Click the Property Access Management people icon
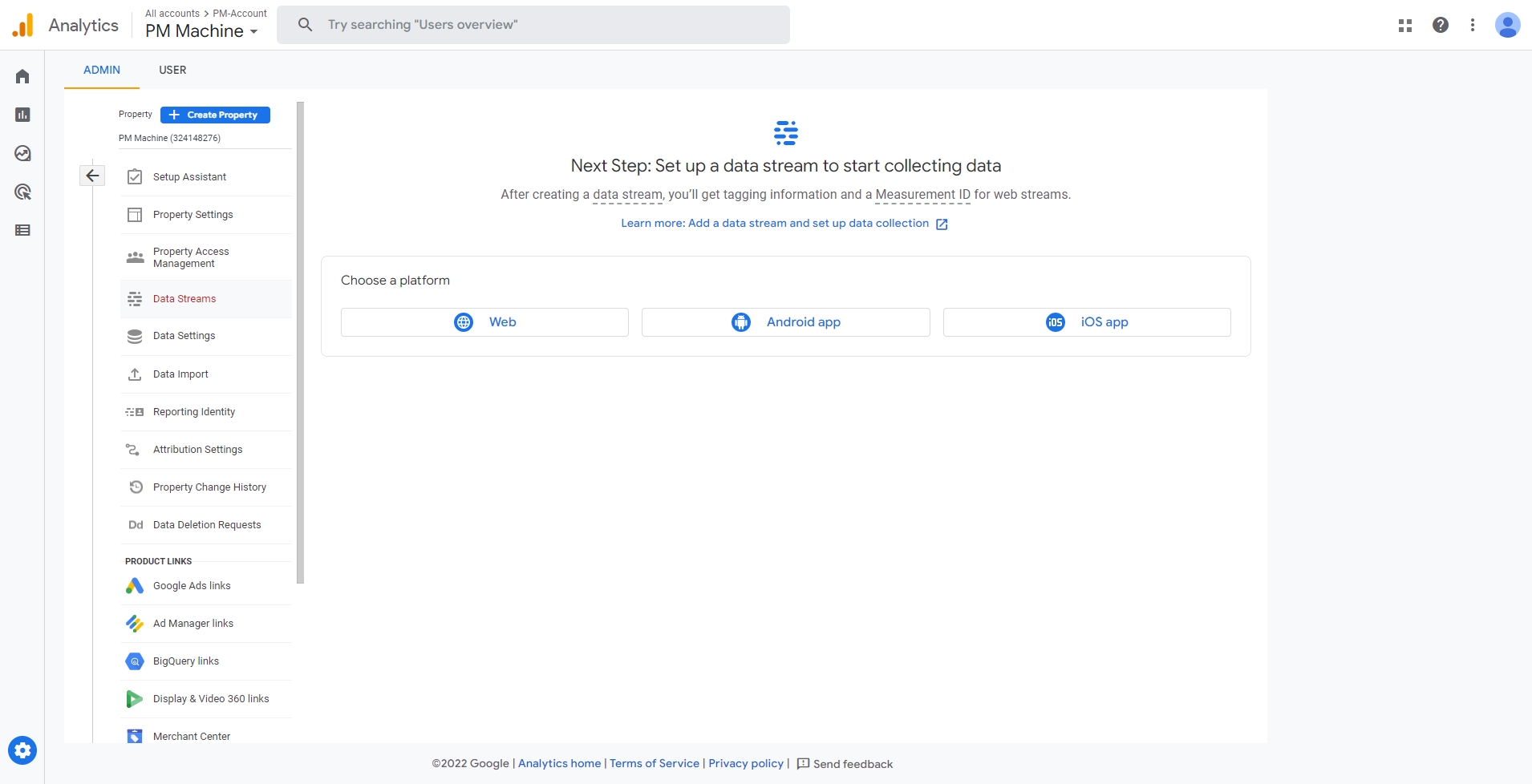This screenshot has height=784, width=1532. pos(135,257)
